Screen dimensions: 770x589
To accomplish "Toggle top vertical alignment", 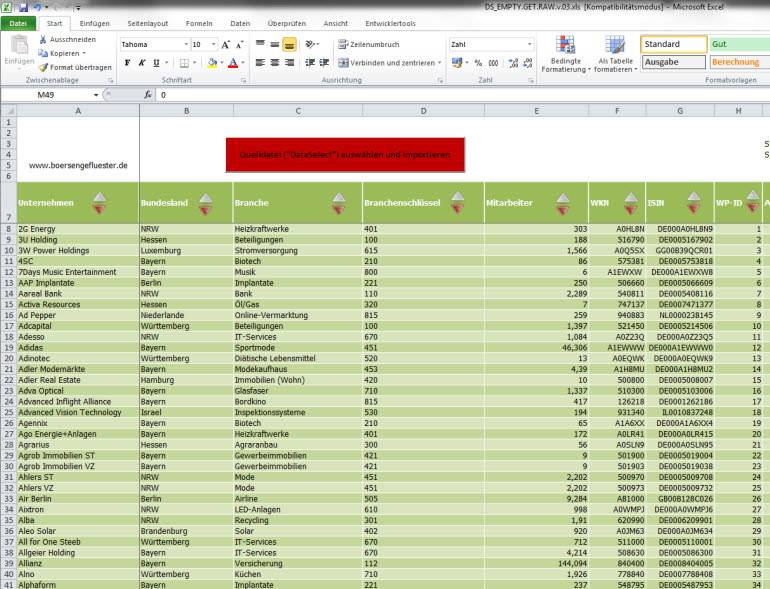I will pos(260,45).
